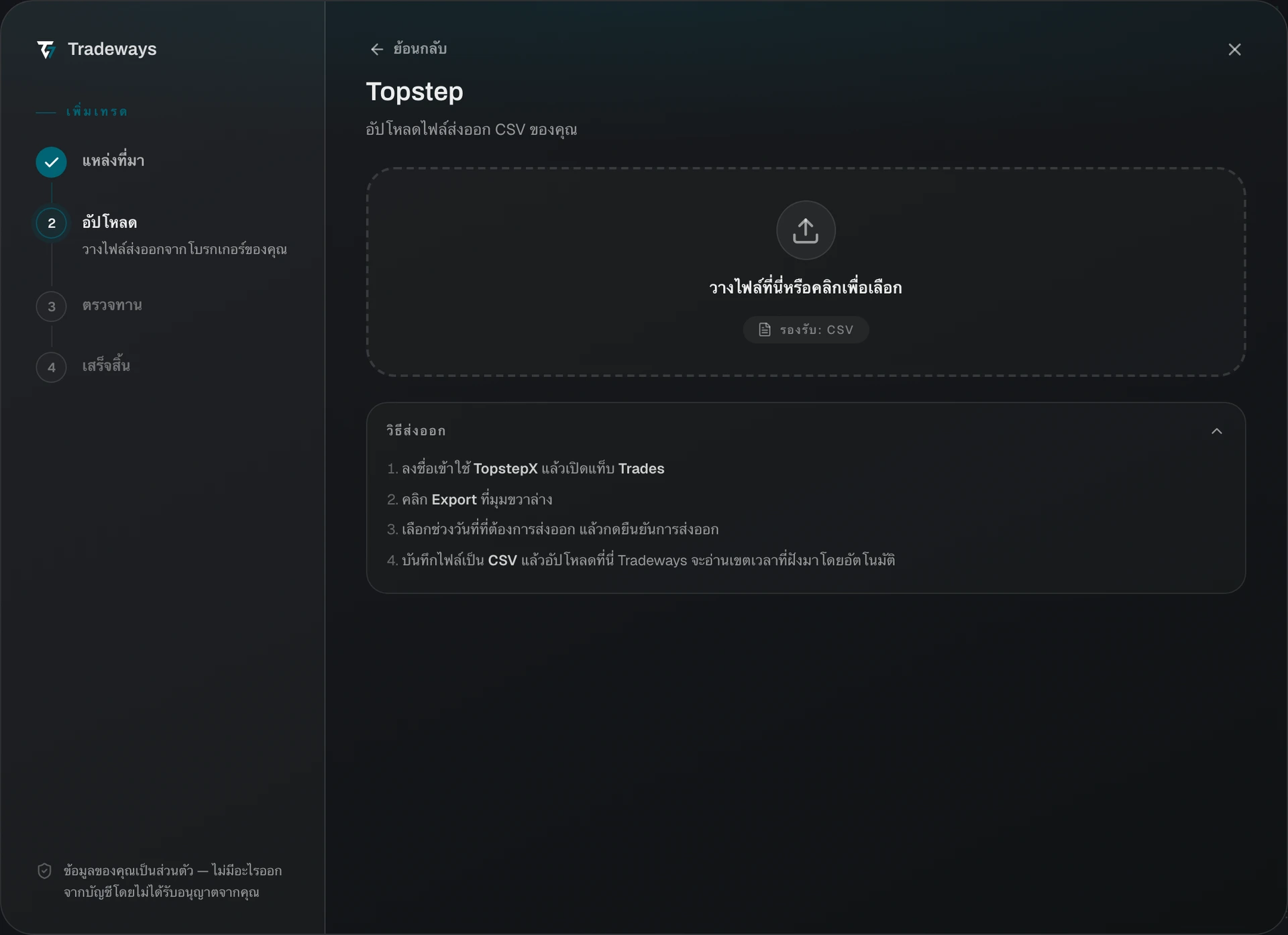Click step 3 circle ตรวจทาน
1288x935 pixels.
[x=52, y=307]
